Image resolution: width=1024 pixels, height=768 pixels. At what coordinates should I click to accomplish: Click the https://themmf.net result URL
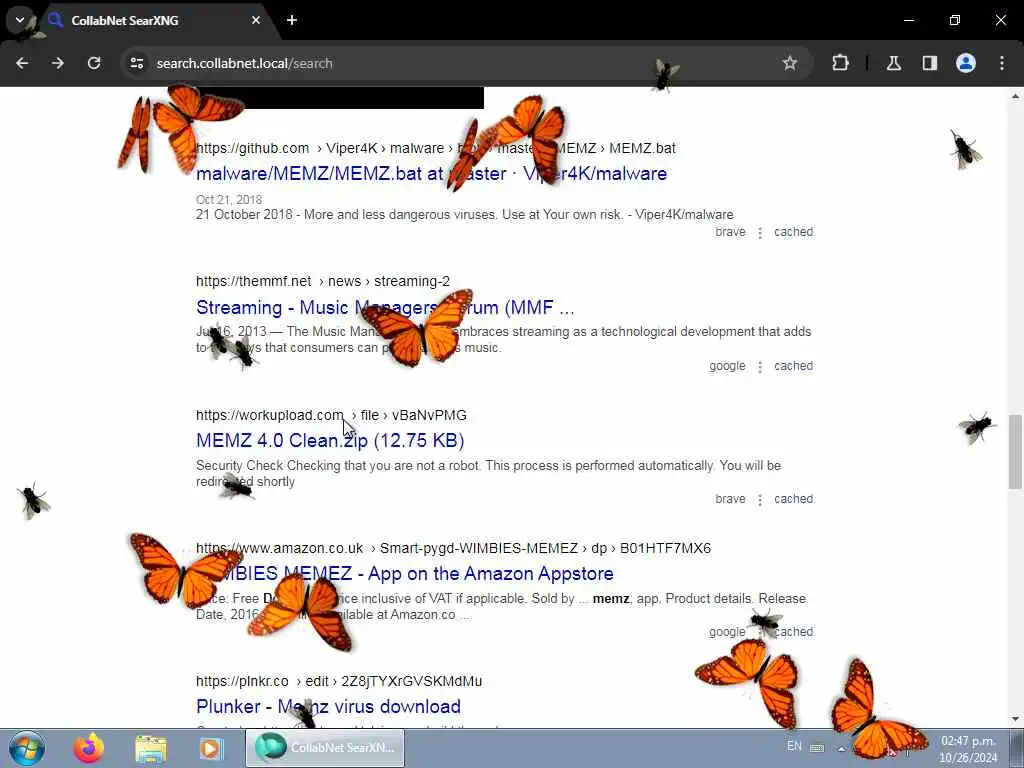click(253, 281)
